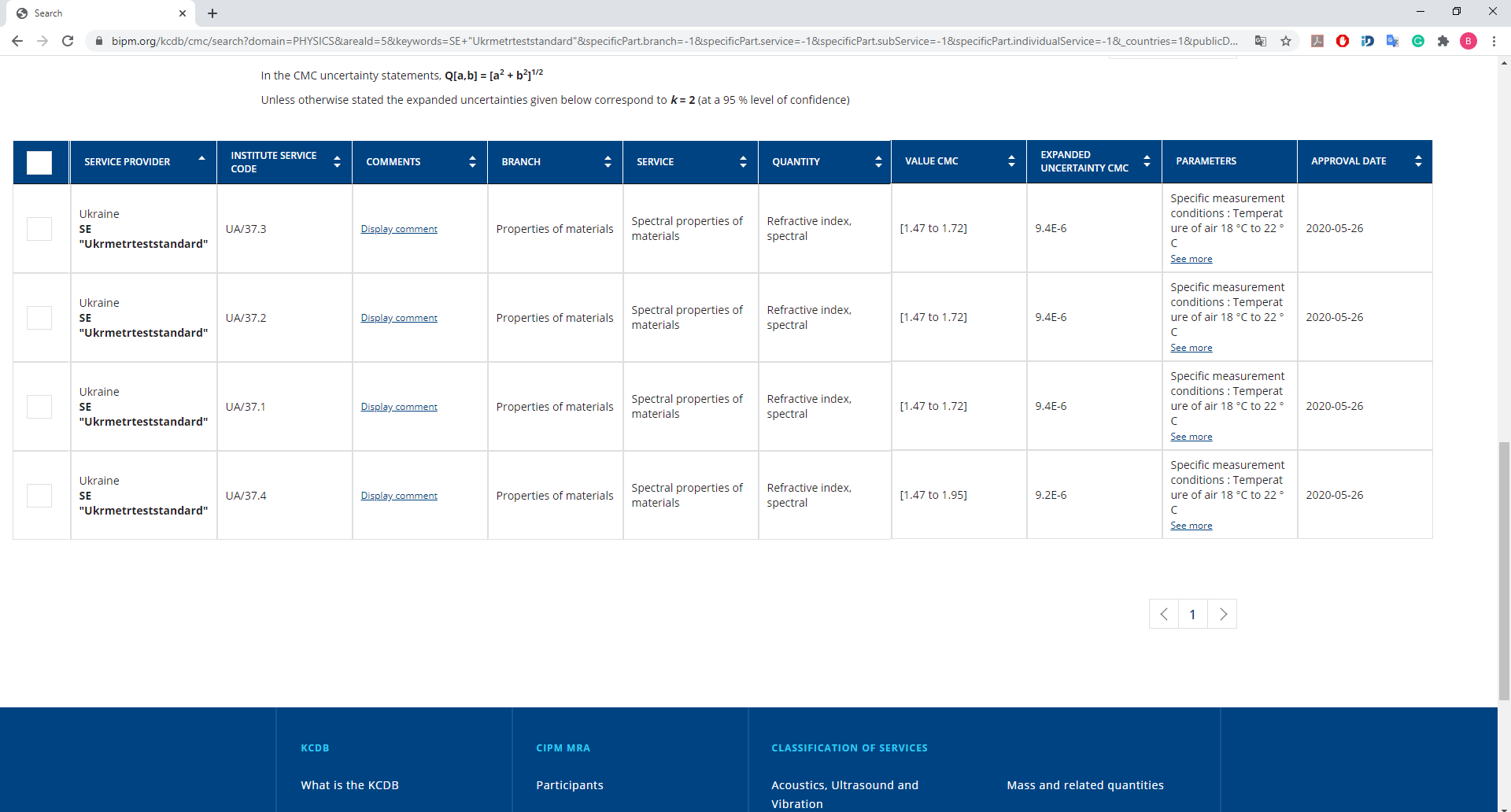
Task: Close the Search tab
Action: 183,13
